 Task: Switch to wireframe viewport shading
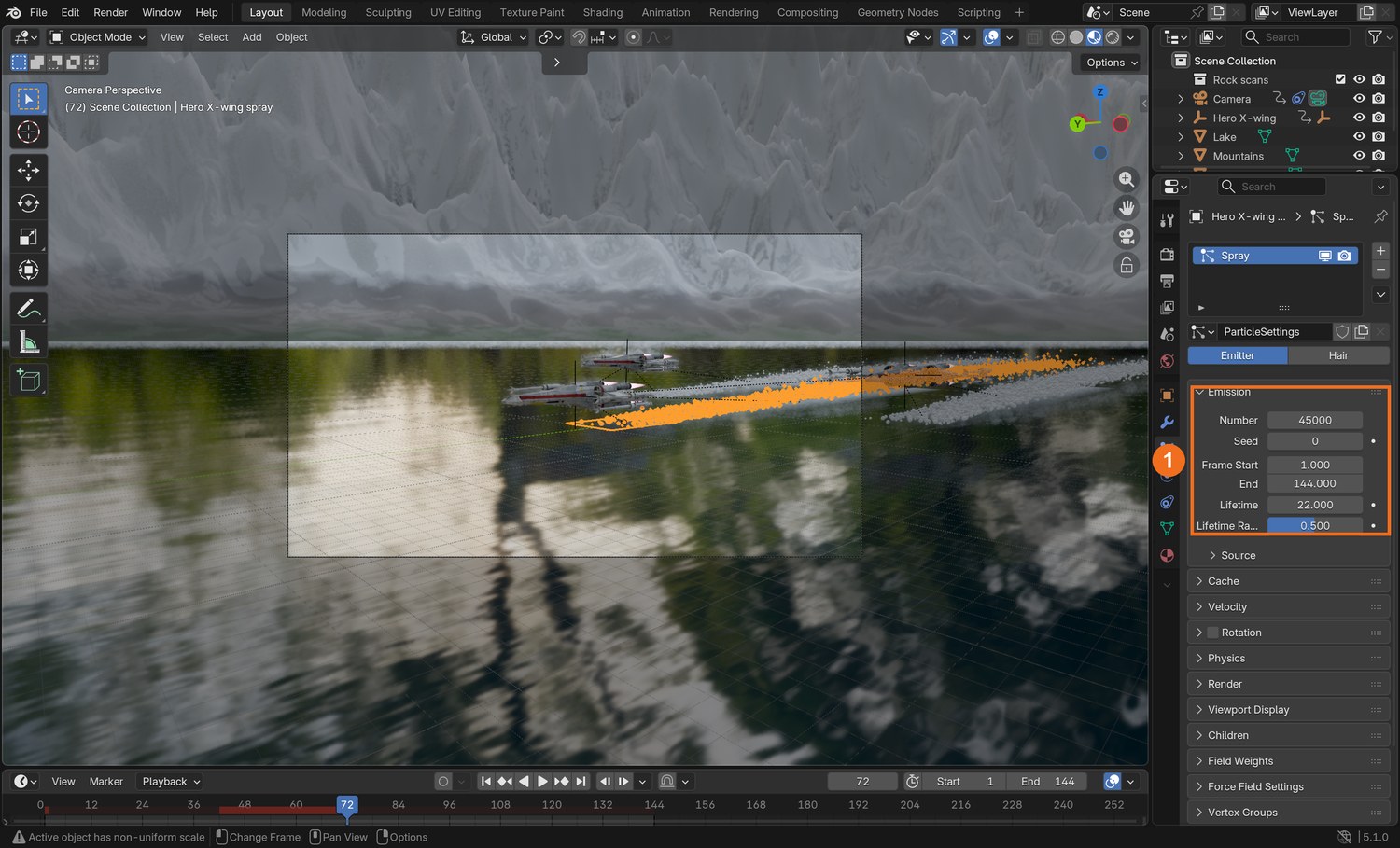coord(1057,37)
